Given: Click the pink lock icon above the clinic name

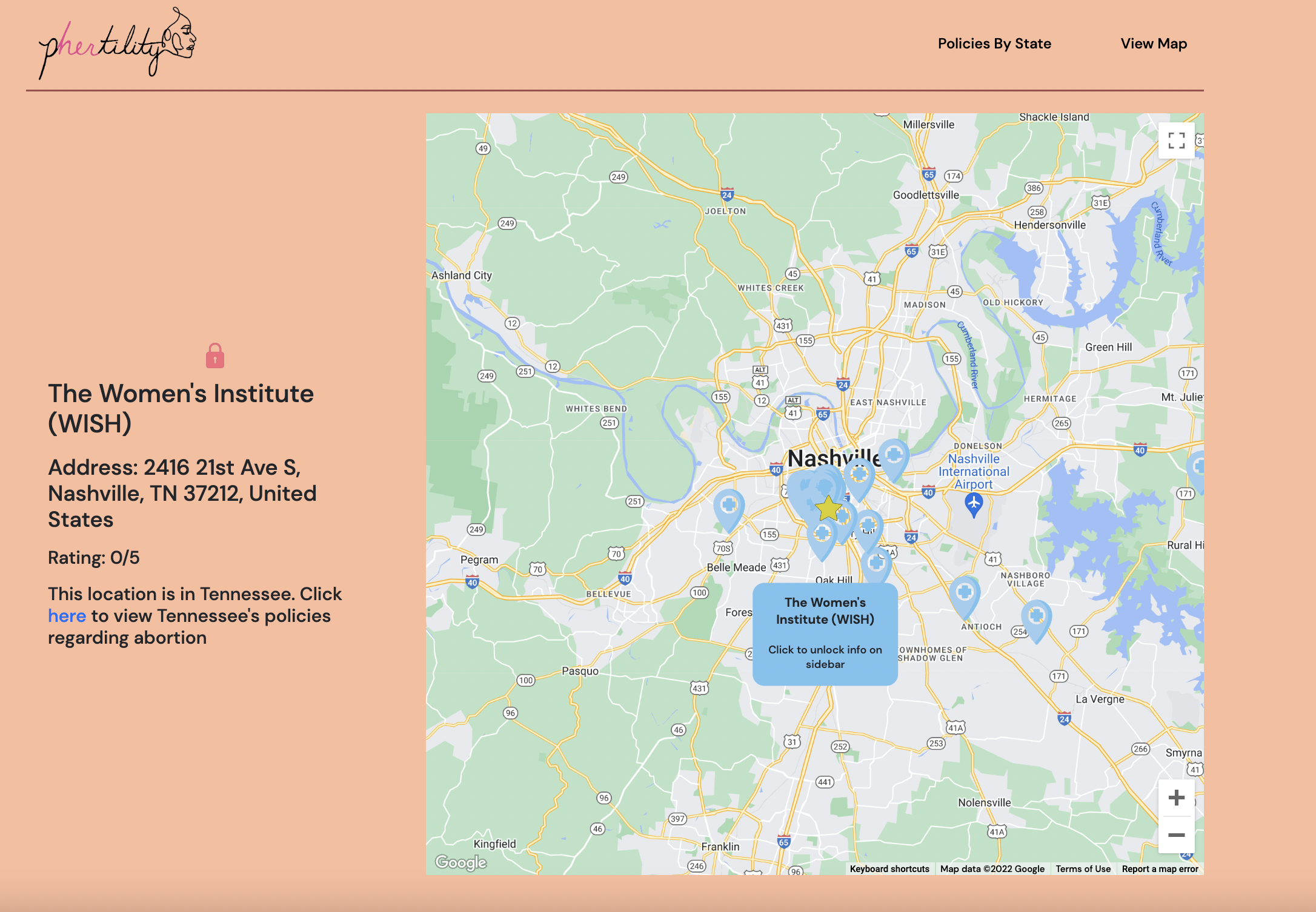Looking at the screenshot, I should click(x=215, y=356).
